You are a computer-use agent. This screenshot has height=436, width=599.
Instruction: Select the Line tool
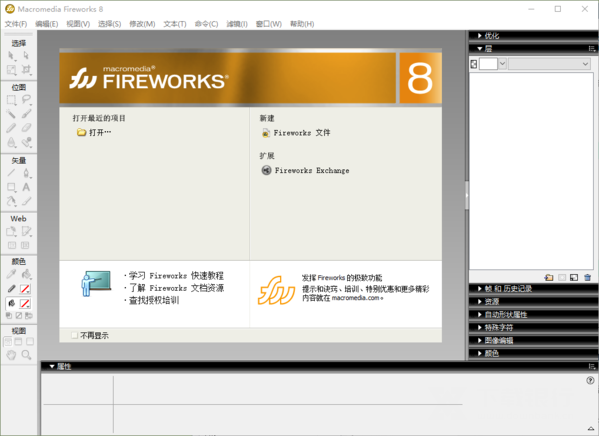11,173
